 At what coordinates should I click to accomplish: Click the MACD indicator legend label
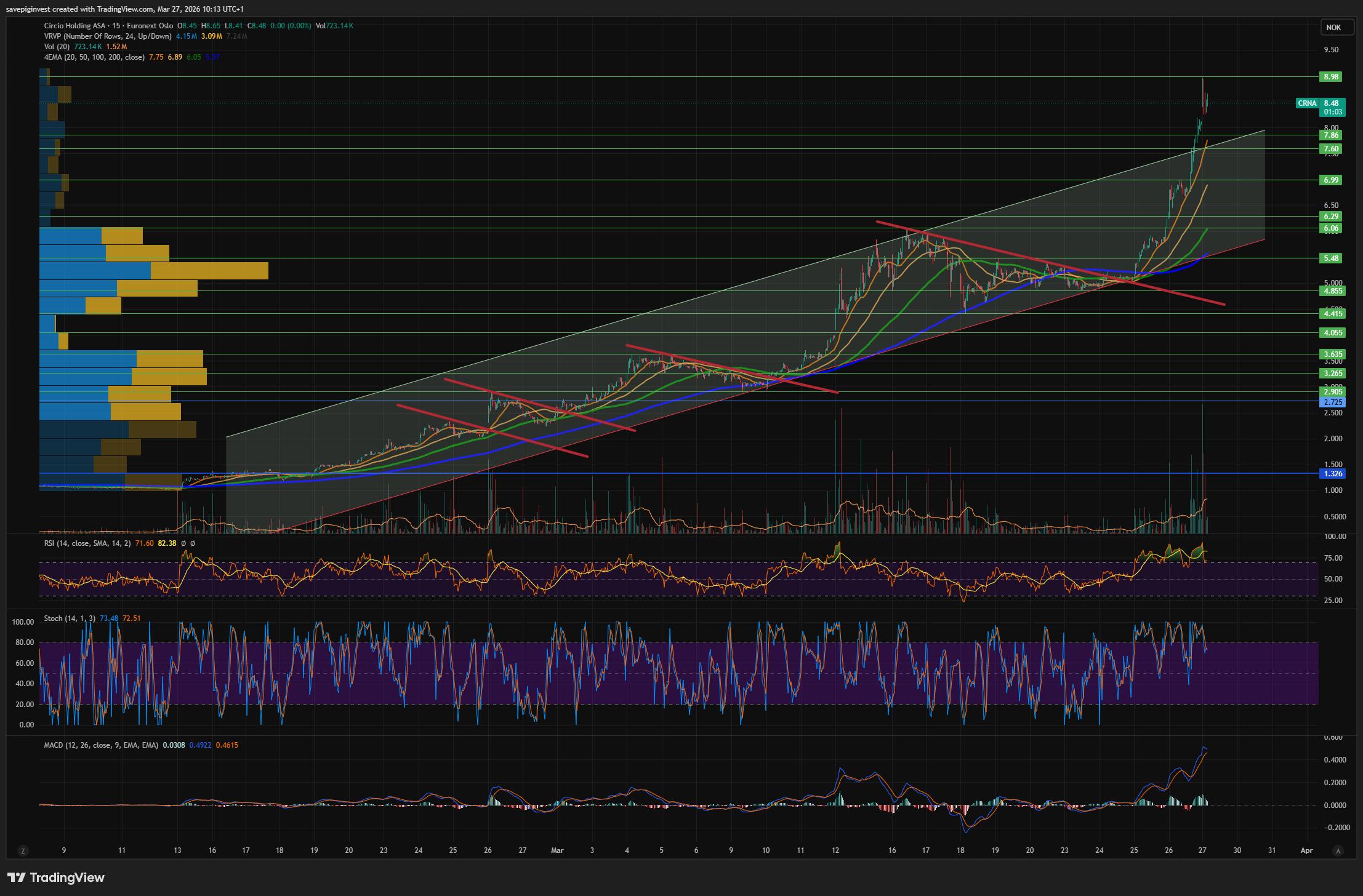point(101,745)
